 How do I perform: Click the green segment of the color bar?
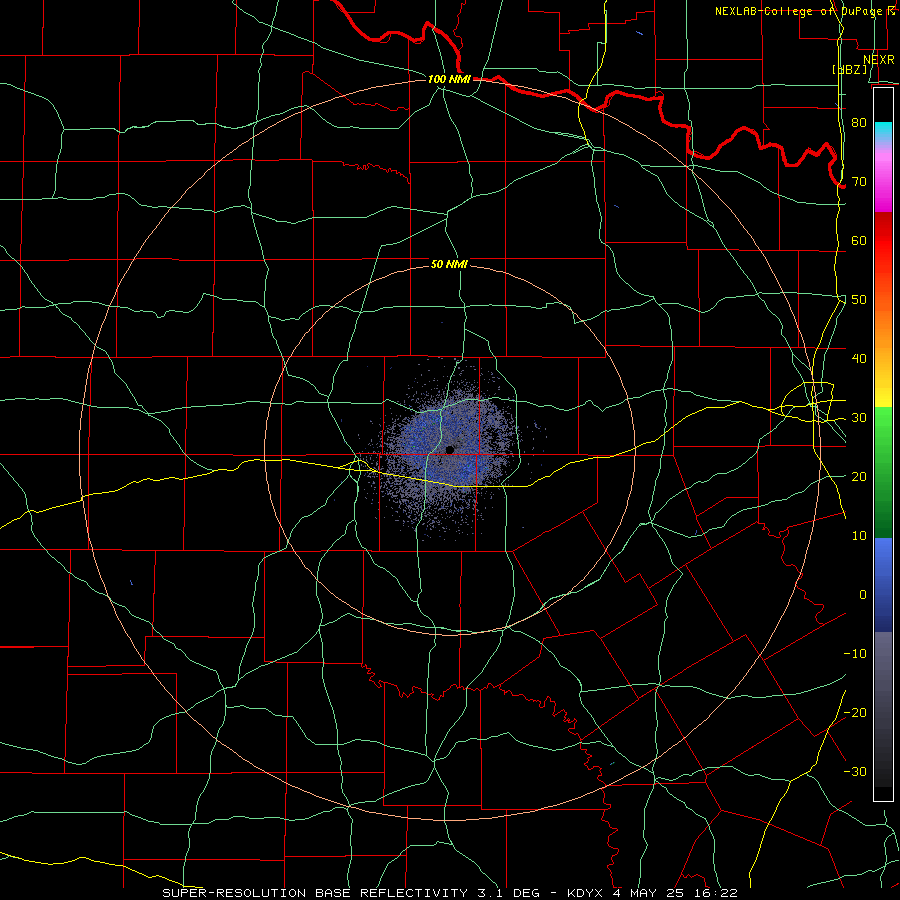pyautogui.click(x=883, y=472)
